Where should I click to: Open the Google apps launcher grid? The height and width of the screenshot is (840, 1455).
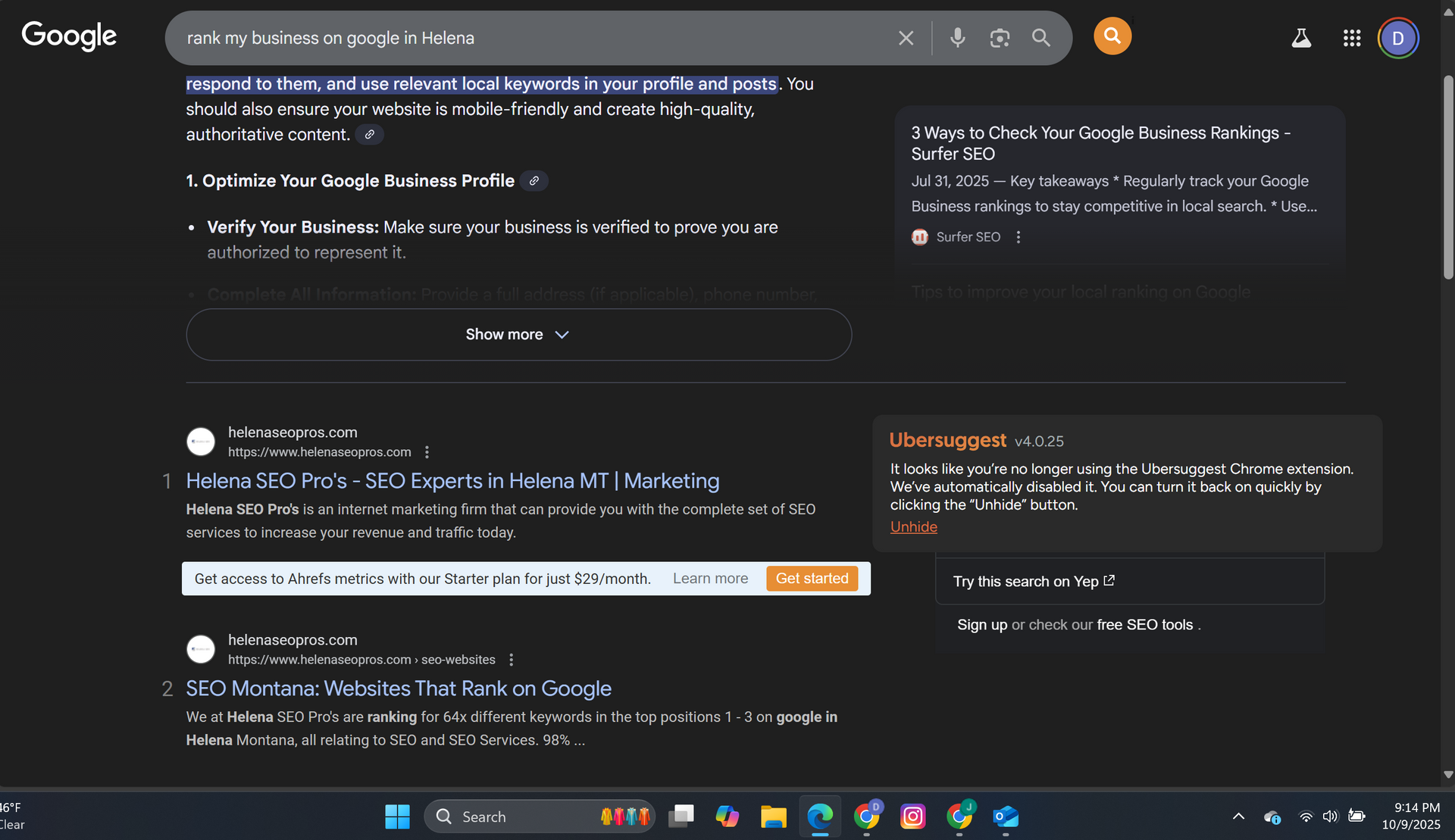coord(1351,38)
